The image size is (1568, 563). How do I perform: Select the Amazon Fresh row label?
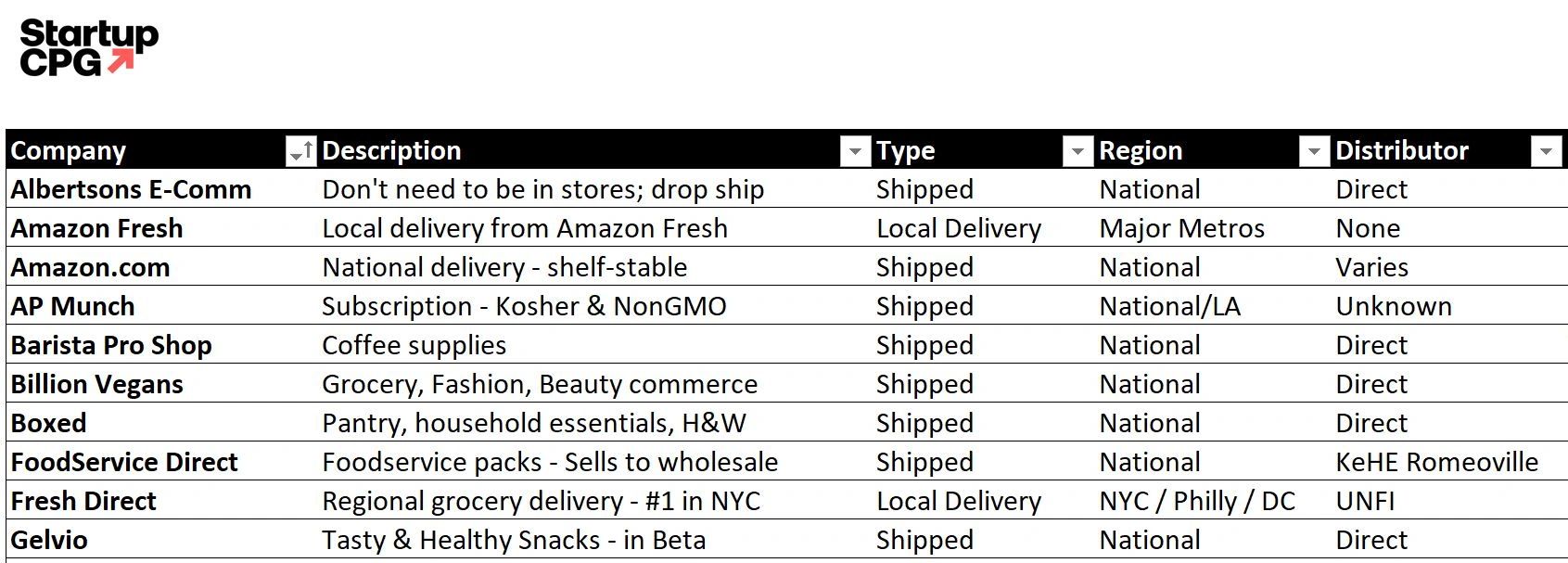[x=97, y=228]
